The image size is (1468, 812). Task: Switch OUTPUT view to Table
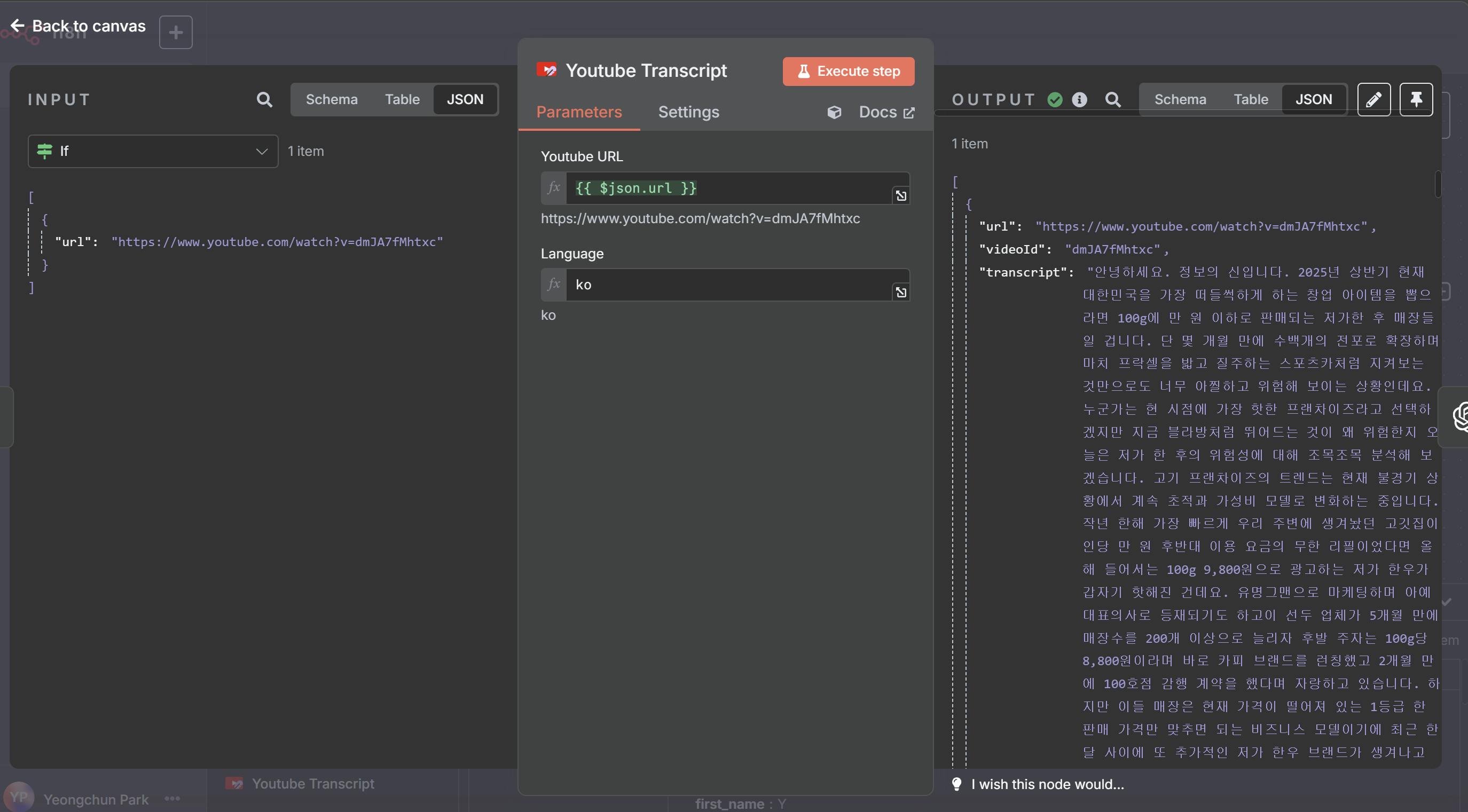click(x=1250, y=100)
